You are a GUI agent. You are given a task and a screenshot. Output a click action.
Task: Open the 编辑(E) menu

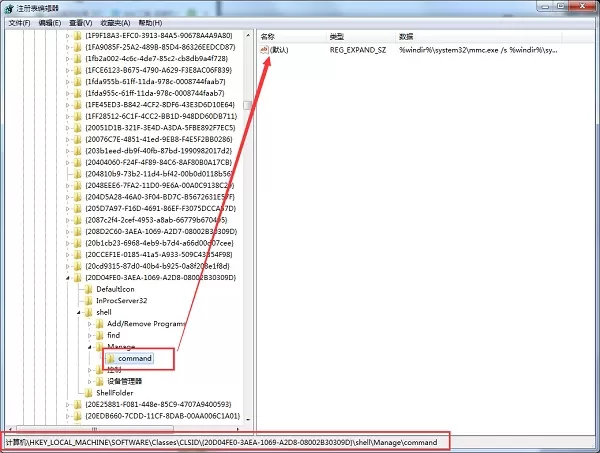(50, 23)
